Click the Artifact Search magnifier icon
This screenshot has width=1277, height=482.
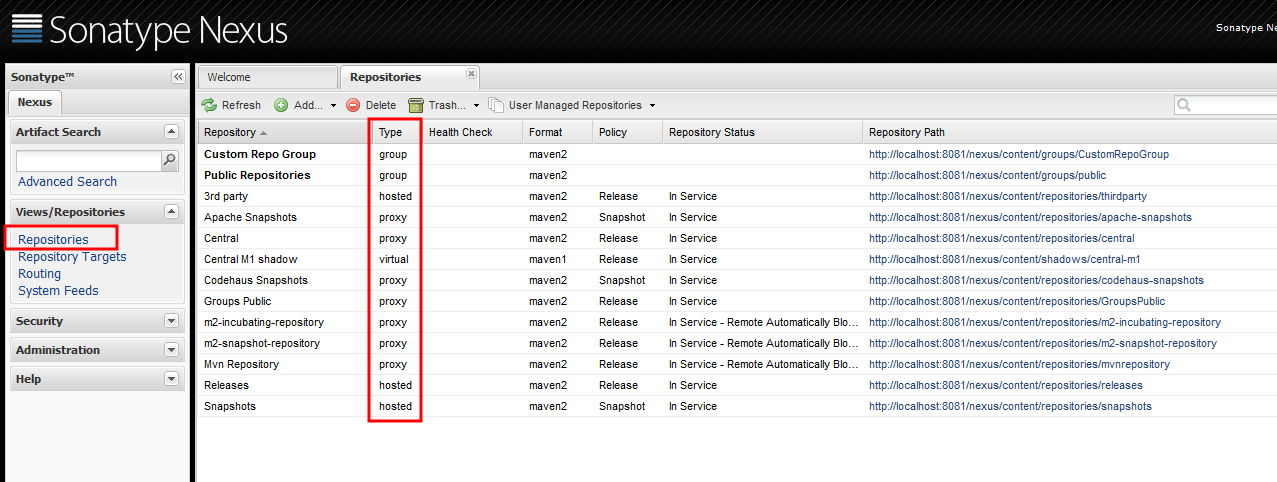[x=170, y=160]
